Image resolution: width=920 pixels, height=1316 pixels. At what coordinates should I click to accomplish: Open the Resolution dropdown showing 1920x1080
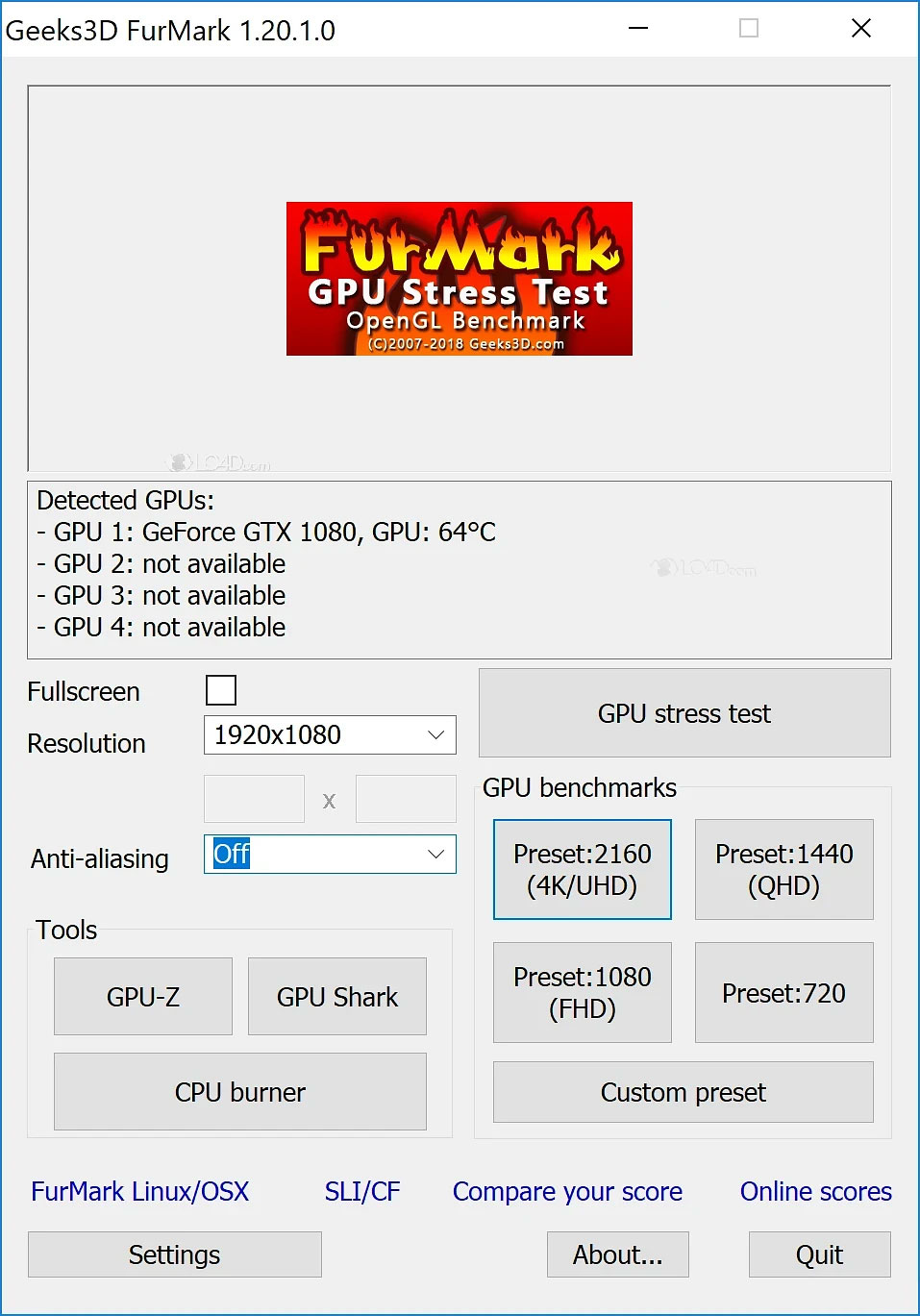pyautogui.click(x=330, y=735)
